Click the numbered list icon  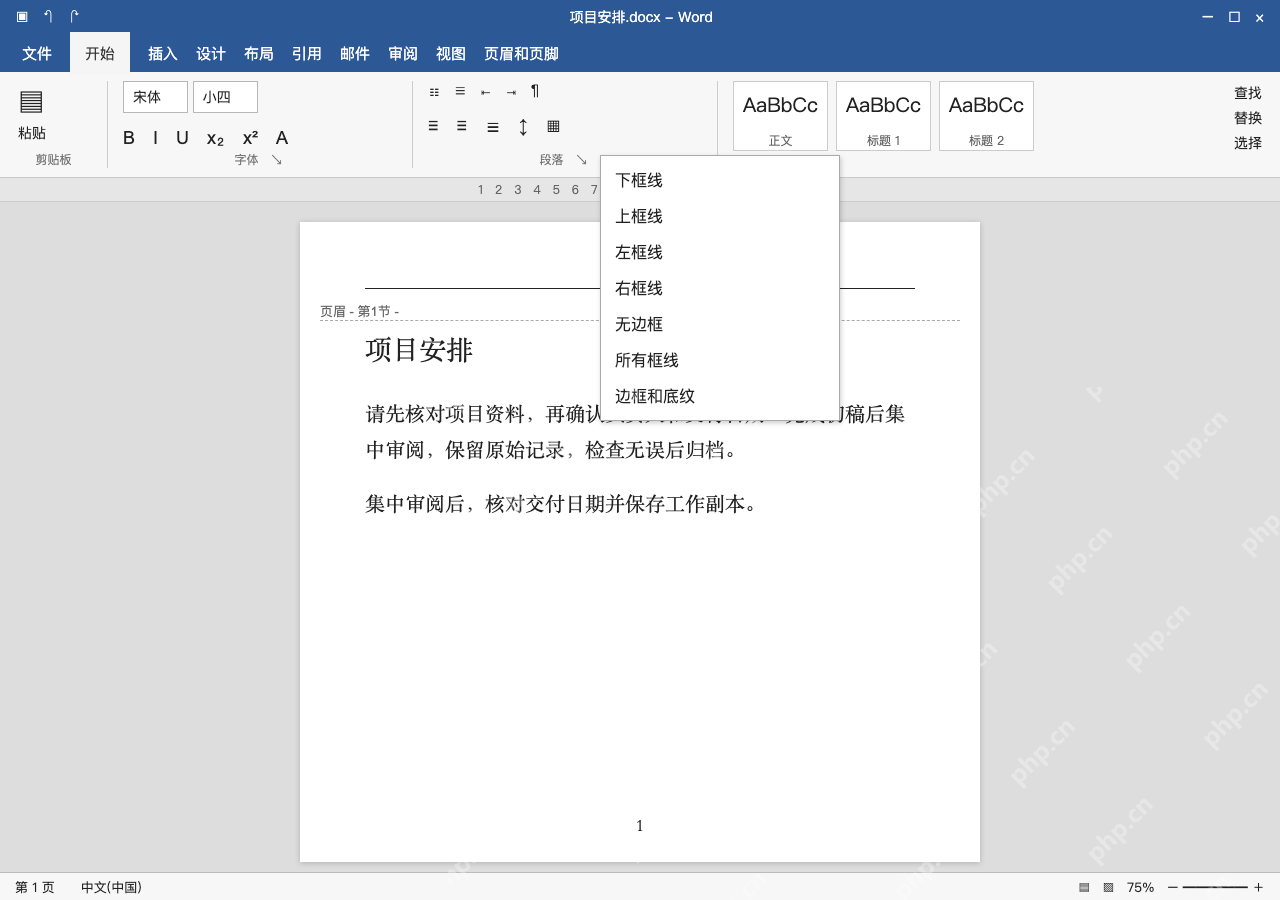point(460,91)
